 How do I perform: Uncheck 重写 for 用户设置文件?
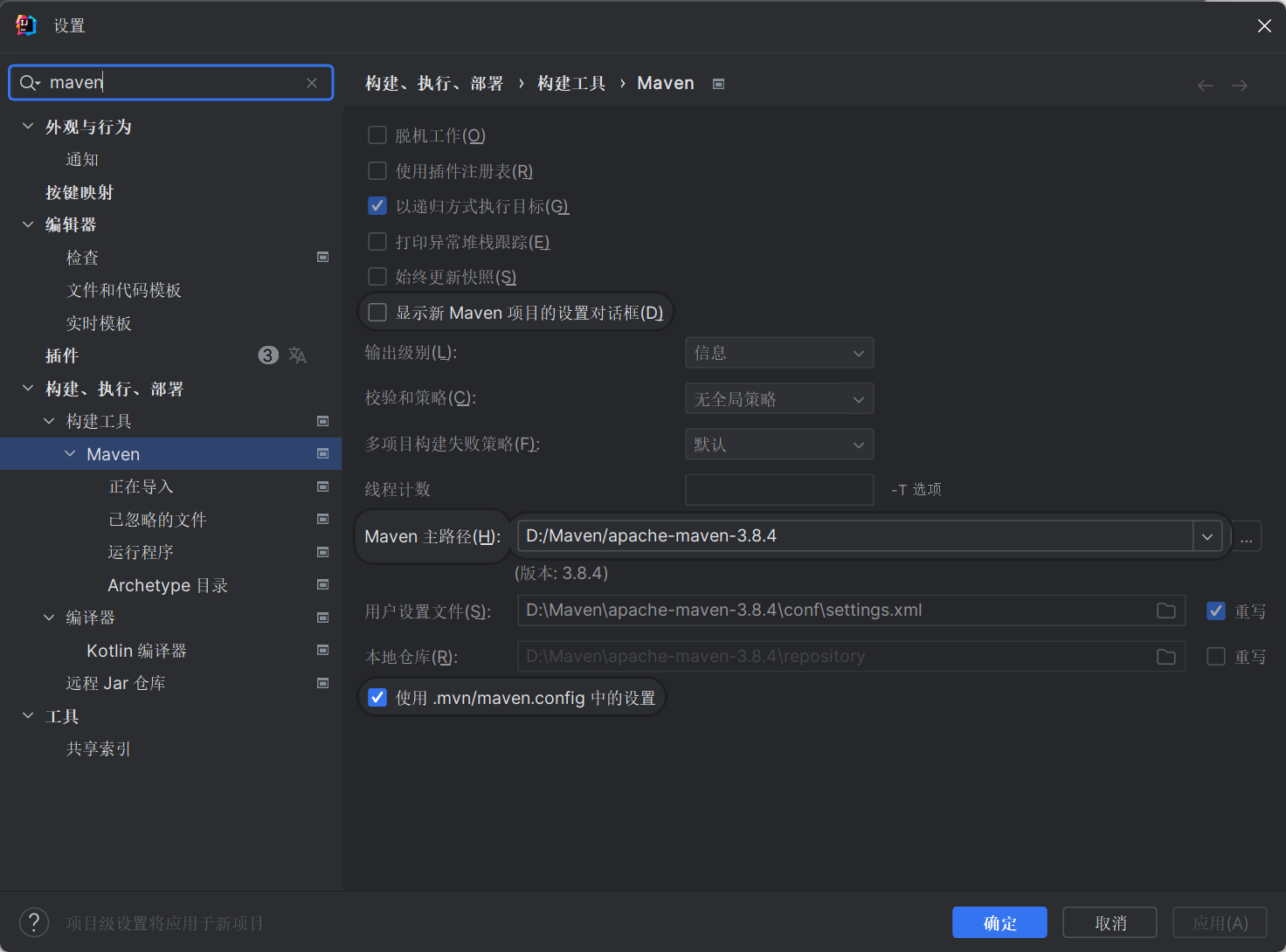point(1216,611)
